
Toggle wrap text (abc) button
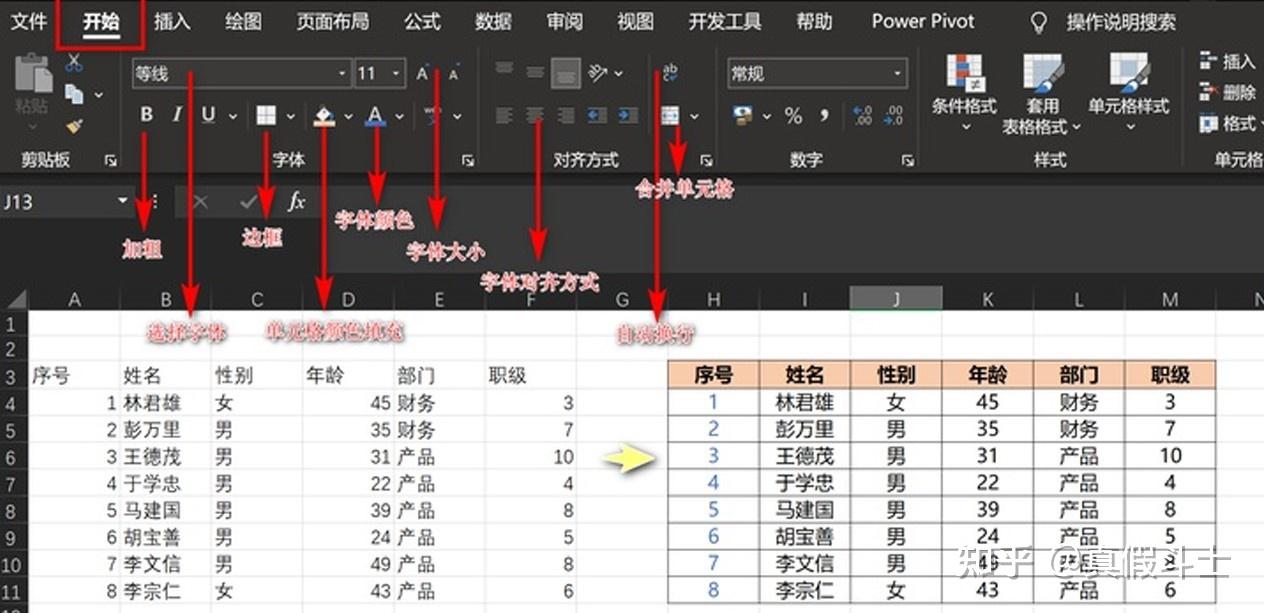point(670,72)
